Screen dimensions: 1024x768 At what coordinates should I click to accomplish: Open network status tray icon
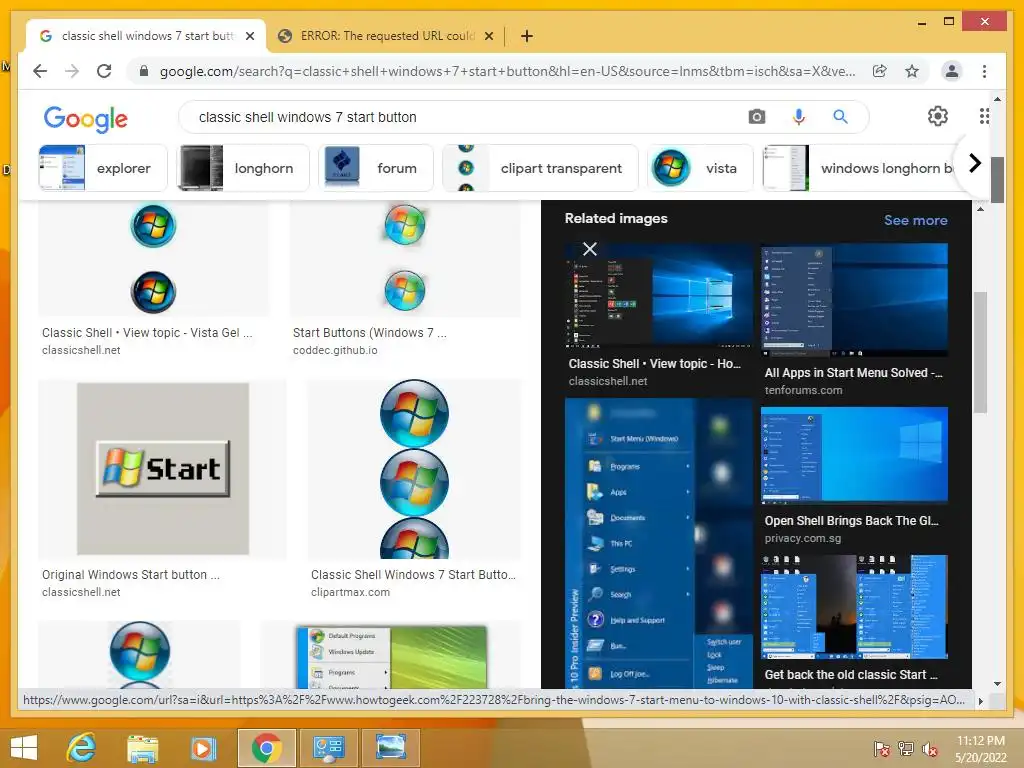click(x=906, y=748)
